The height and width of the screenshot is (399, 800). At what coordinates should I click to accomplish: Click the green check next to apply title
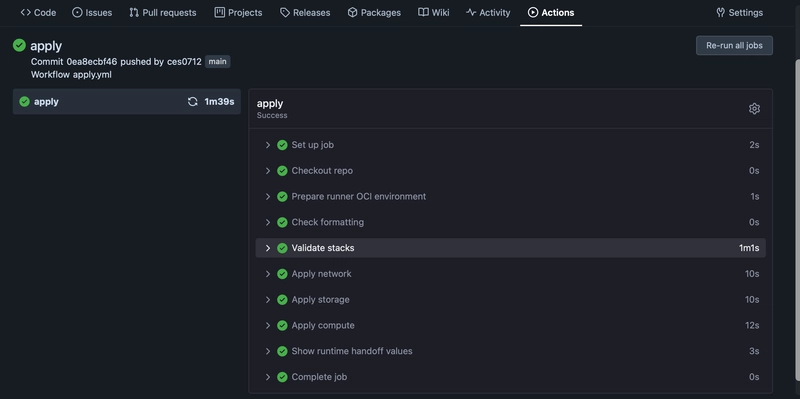tap(19, 45)
